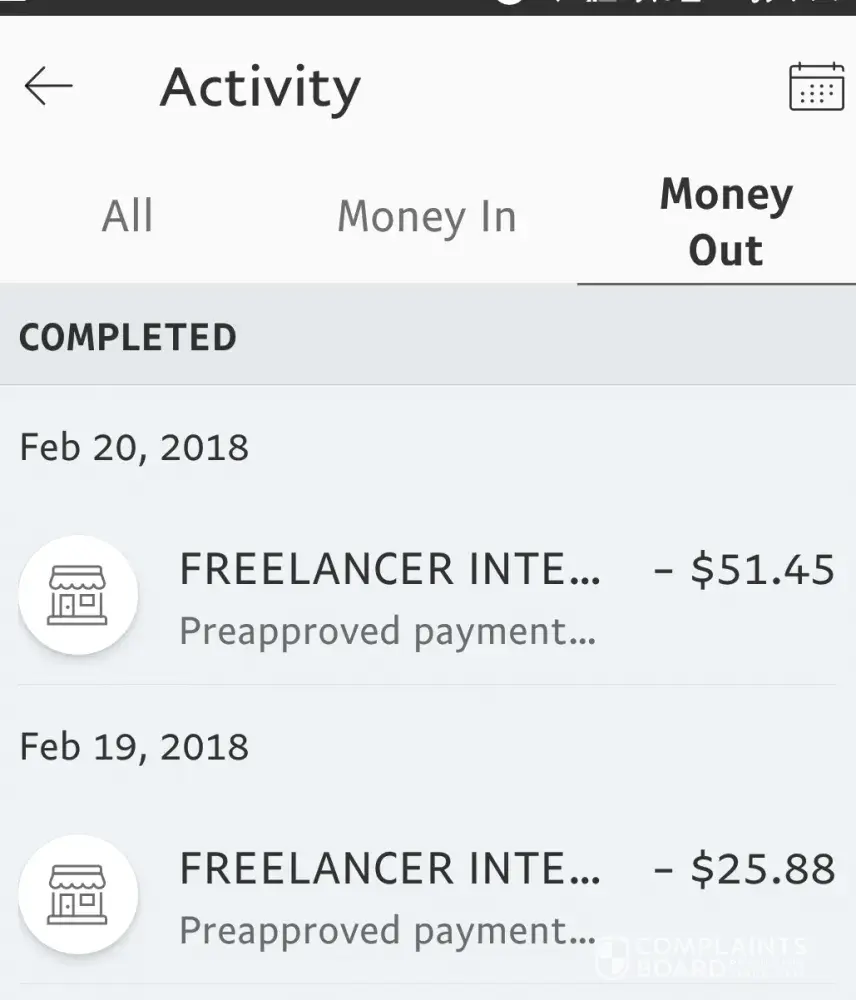Viewport: 856px width, 1000px height.
Task: Open the Feb 19 FREELANCER INTE... transaction name
Action: point(390,869)
